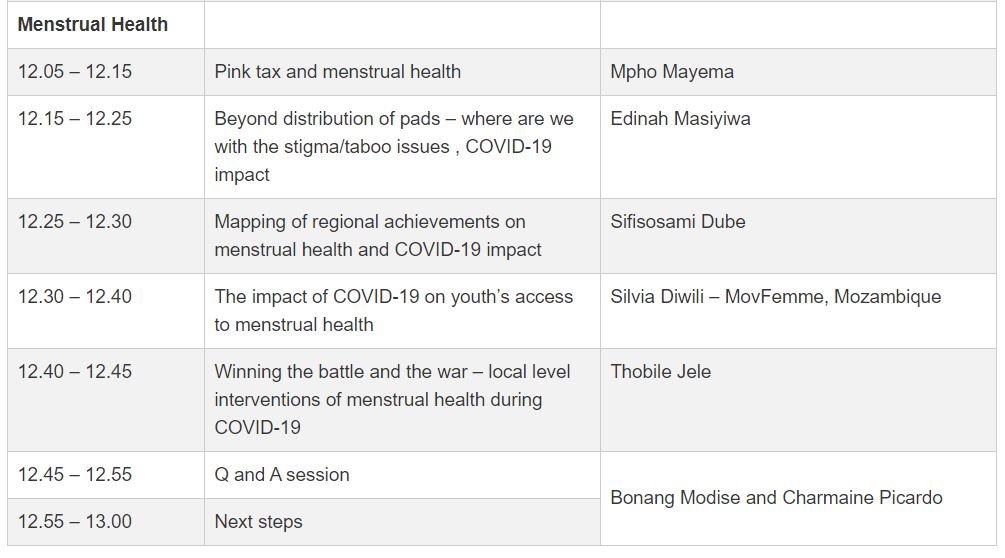Select speaker Mpho Mayema
The height and width of the screenshot is (558, 1005).
(672, 72)
